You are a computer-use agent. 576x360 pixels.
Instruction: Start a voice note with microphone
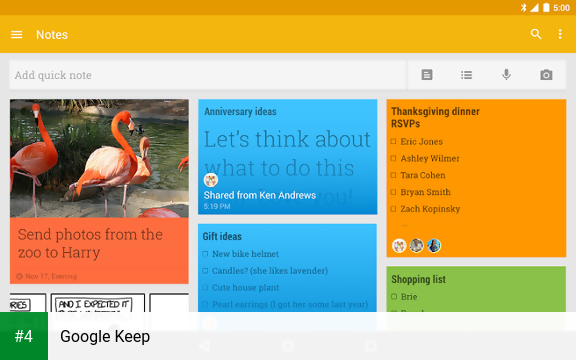point(506,75)
